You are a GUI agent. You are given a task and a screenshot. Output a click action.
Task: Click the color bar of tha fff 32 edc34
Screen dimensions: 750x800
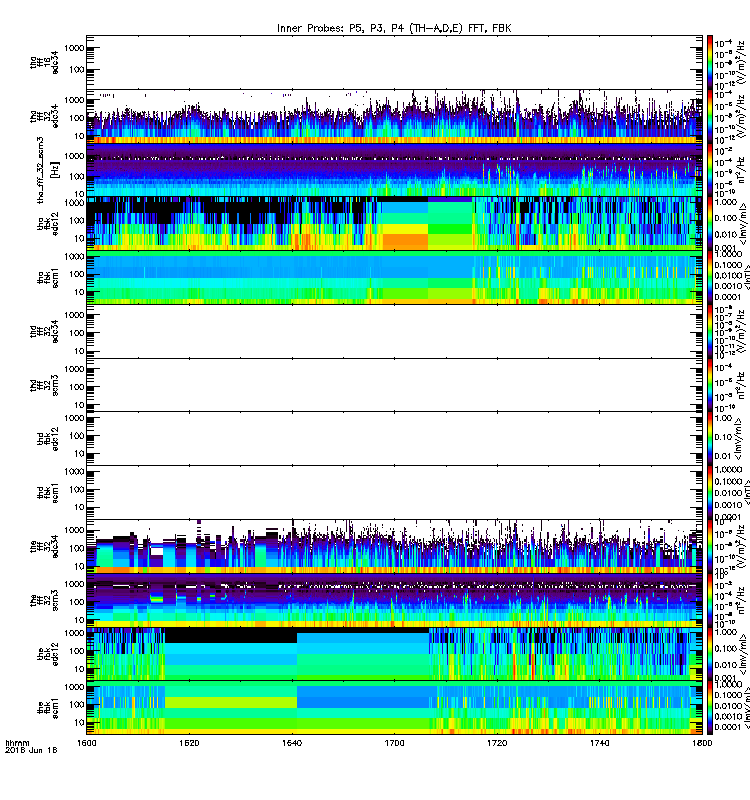coord(710,116)
